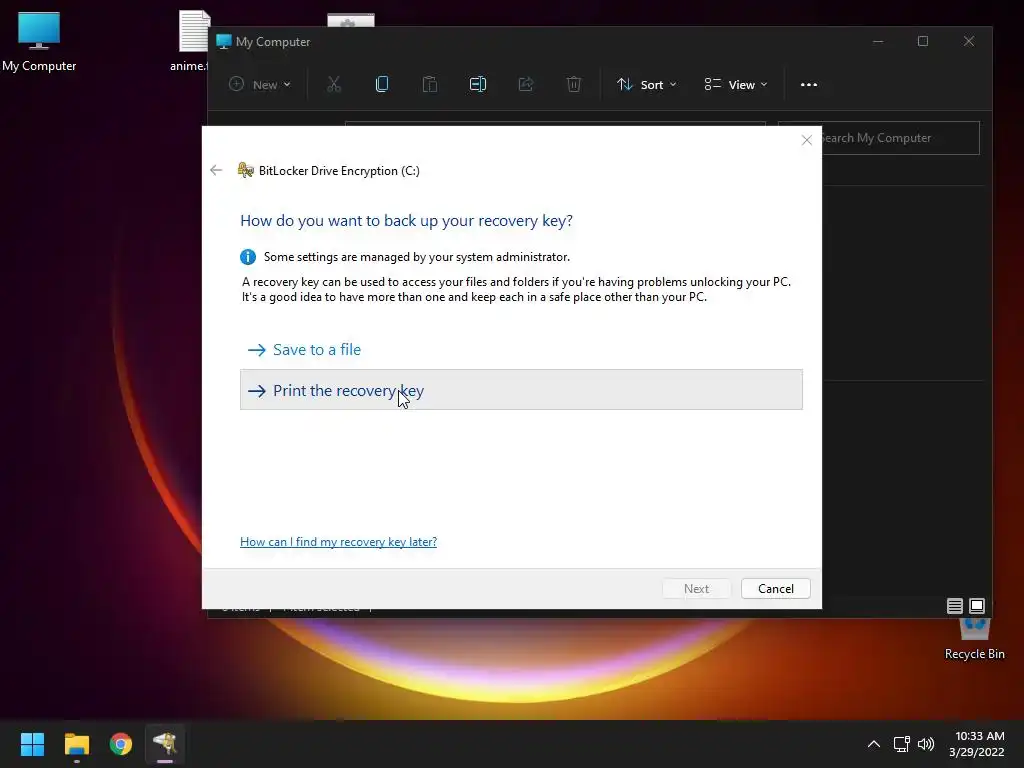Select My Computer desktop icon
This screenshot has width=1024, height=768.
tap(39, 41)
